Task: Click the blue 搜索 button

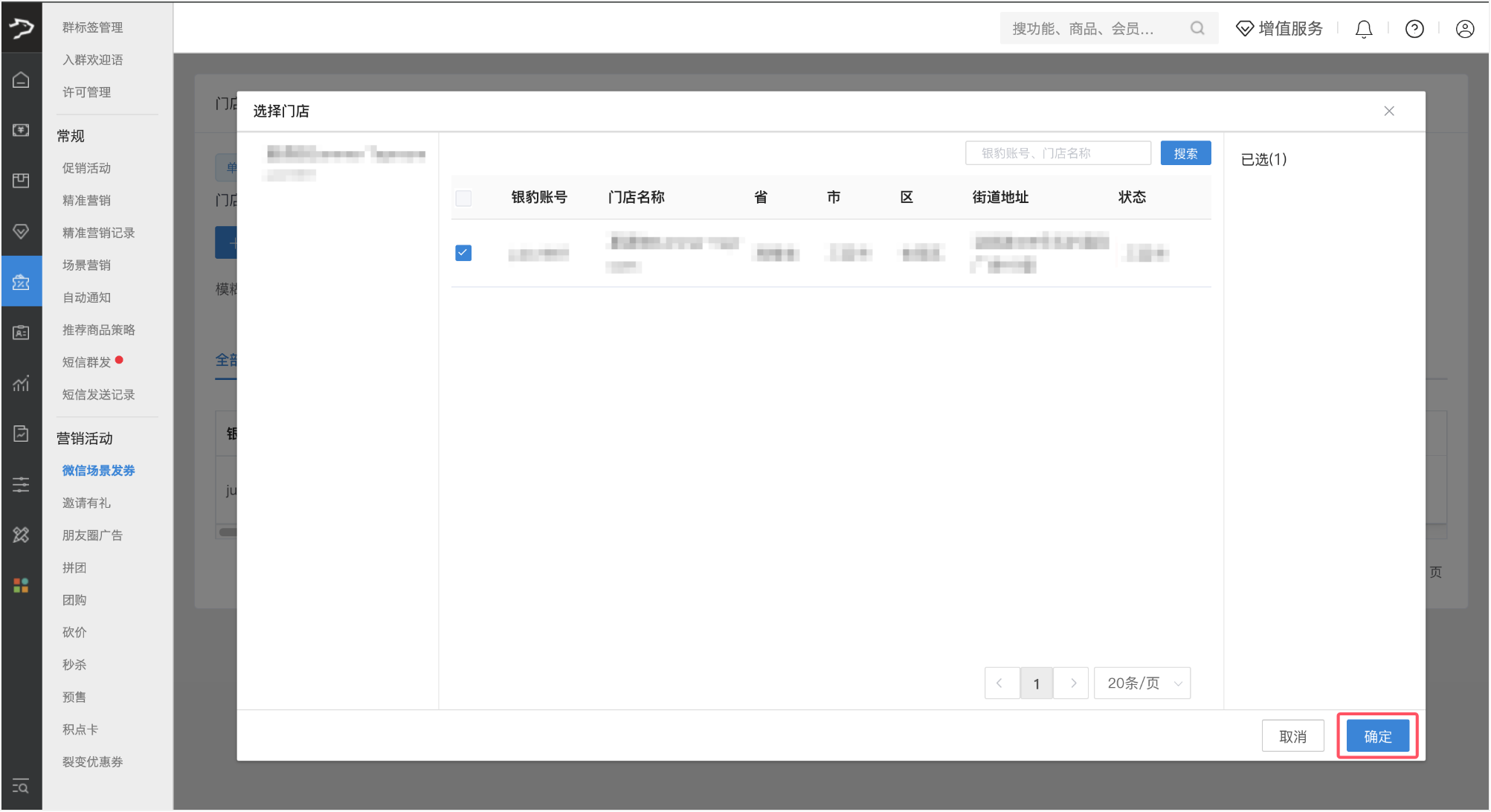Action: pos(1185,153)
